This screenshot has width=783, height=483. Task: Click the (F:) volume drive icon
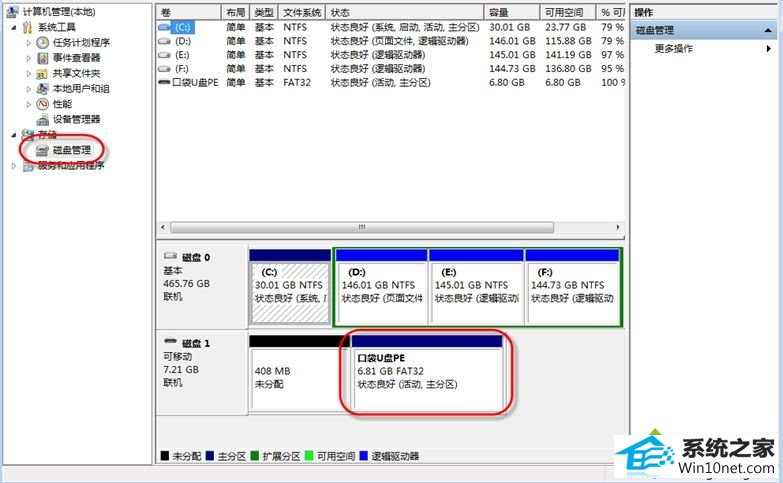point(165,68)
